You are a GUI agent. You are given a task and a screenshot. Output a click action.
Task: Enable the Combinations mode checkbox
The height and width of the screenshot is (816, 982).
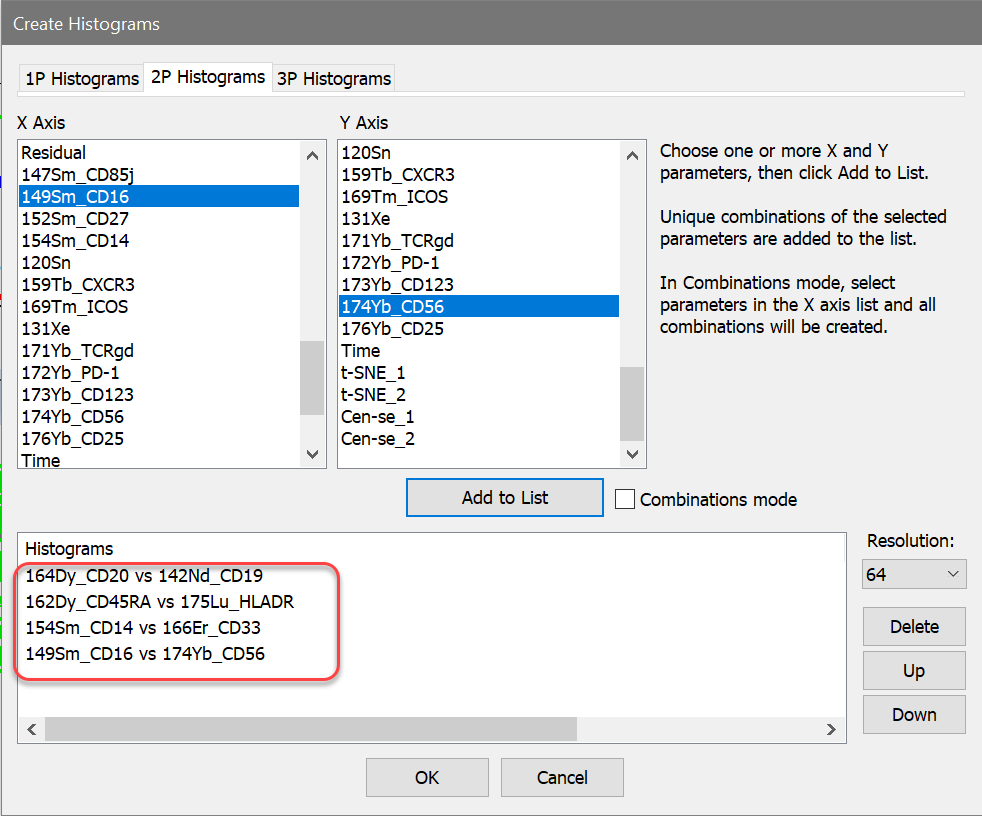(x=625, y=499)
